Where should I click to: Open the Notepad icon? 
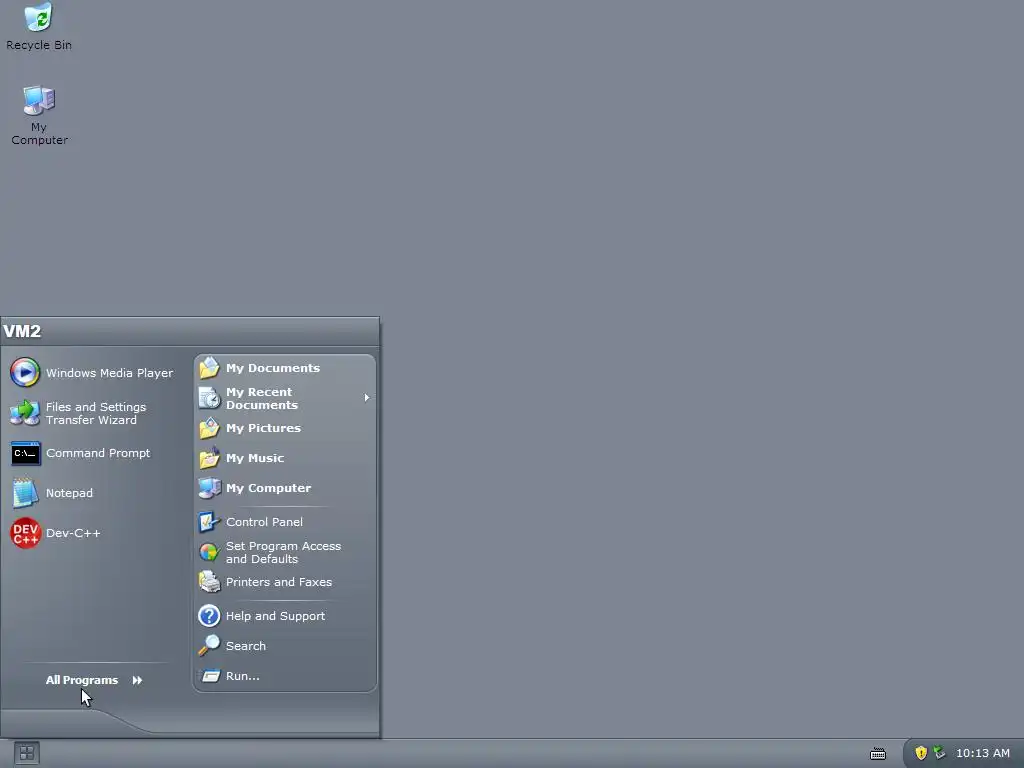coord(25,493)
